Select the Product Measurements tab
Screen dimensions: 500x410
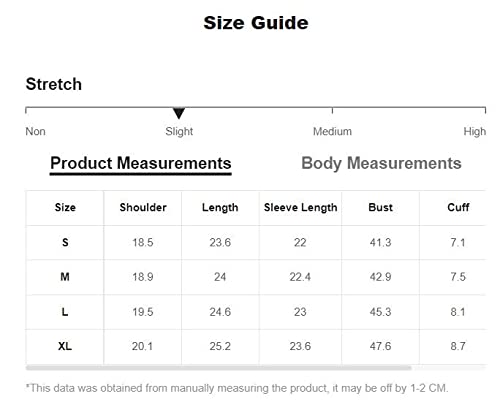141,164
